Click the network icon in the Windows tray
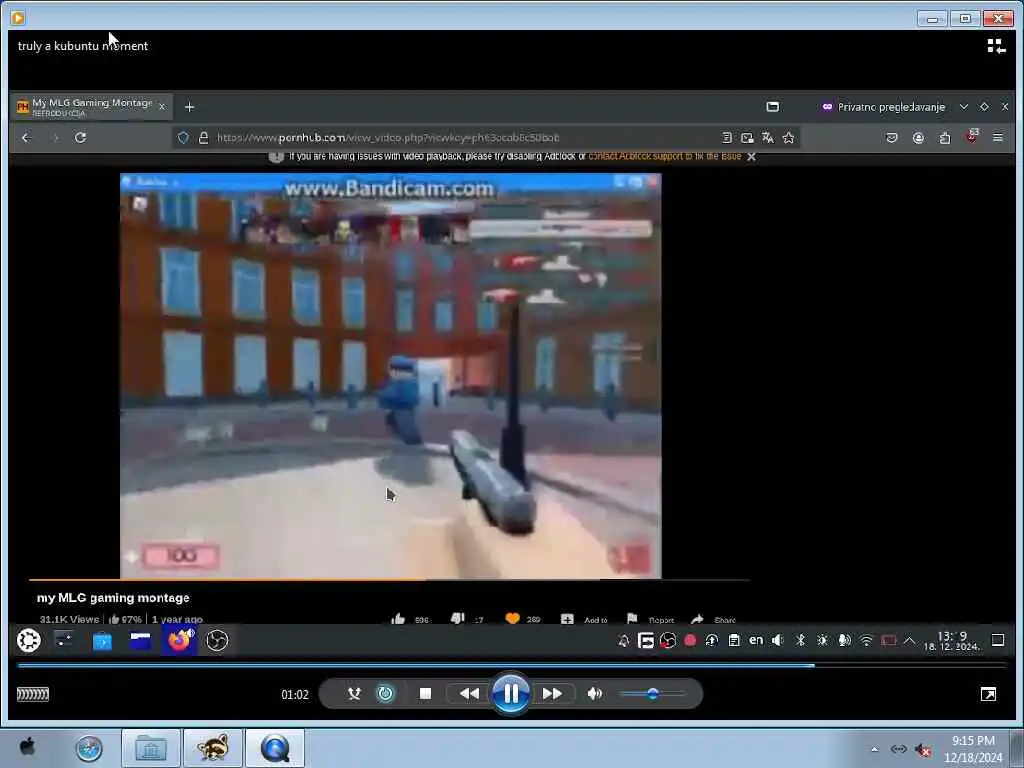Screen dimensions: 1024x768 [899, 749]
